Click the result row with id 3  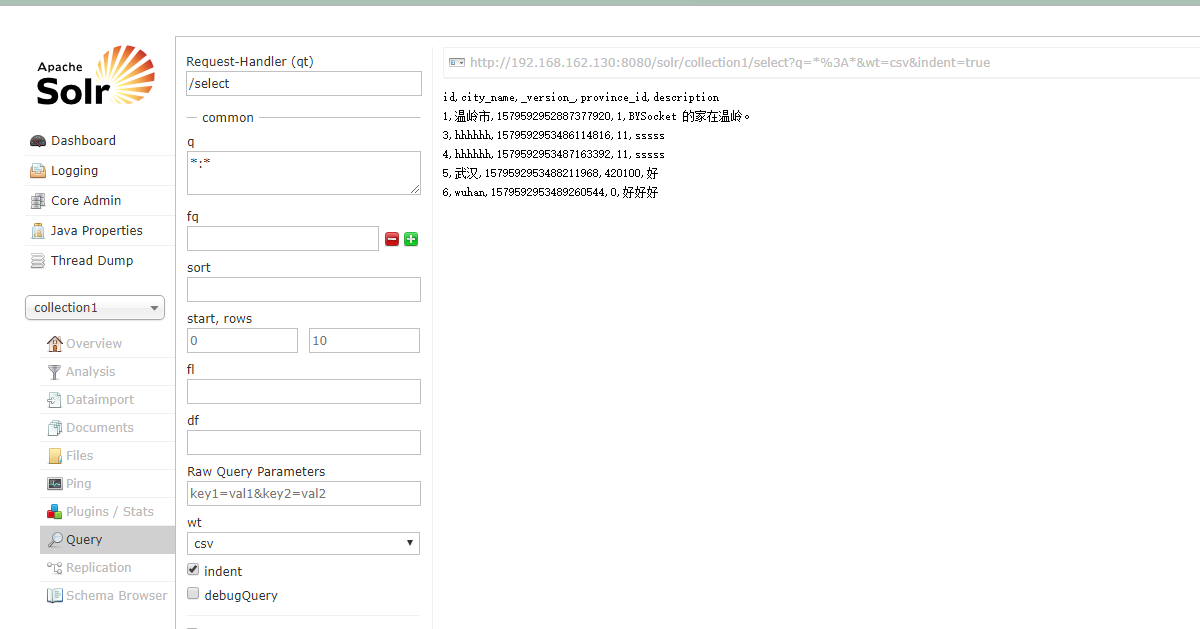(554, 136)
